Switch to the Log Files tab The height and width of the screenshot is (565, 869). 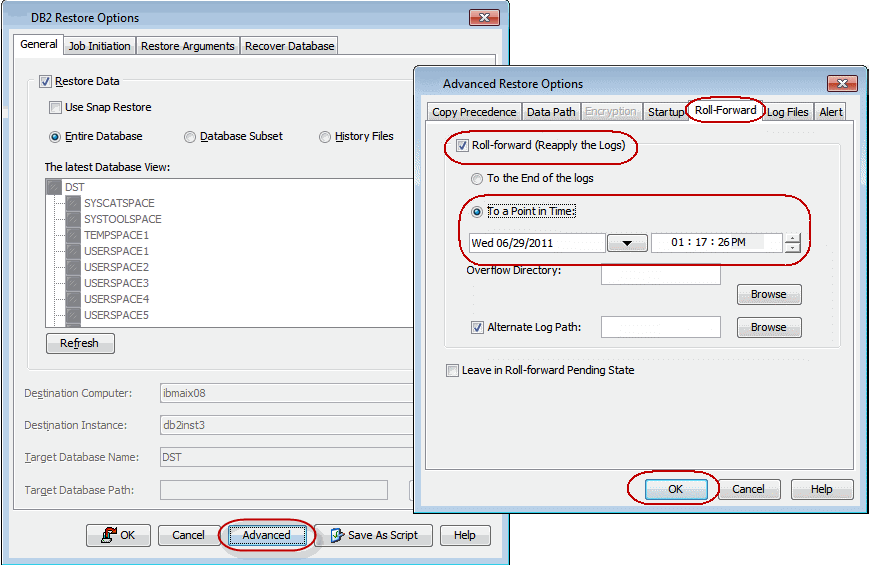point(788,112)
